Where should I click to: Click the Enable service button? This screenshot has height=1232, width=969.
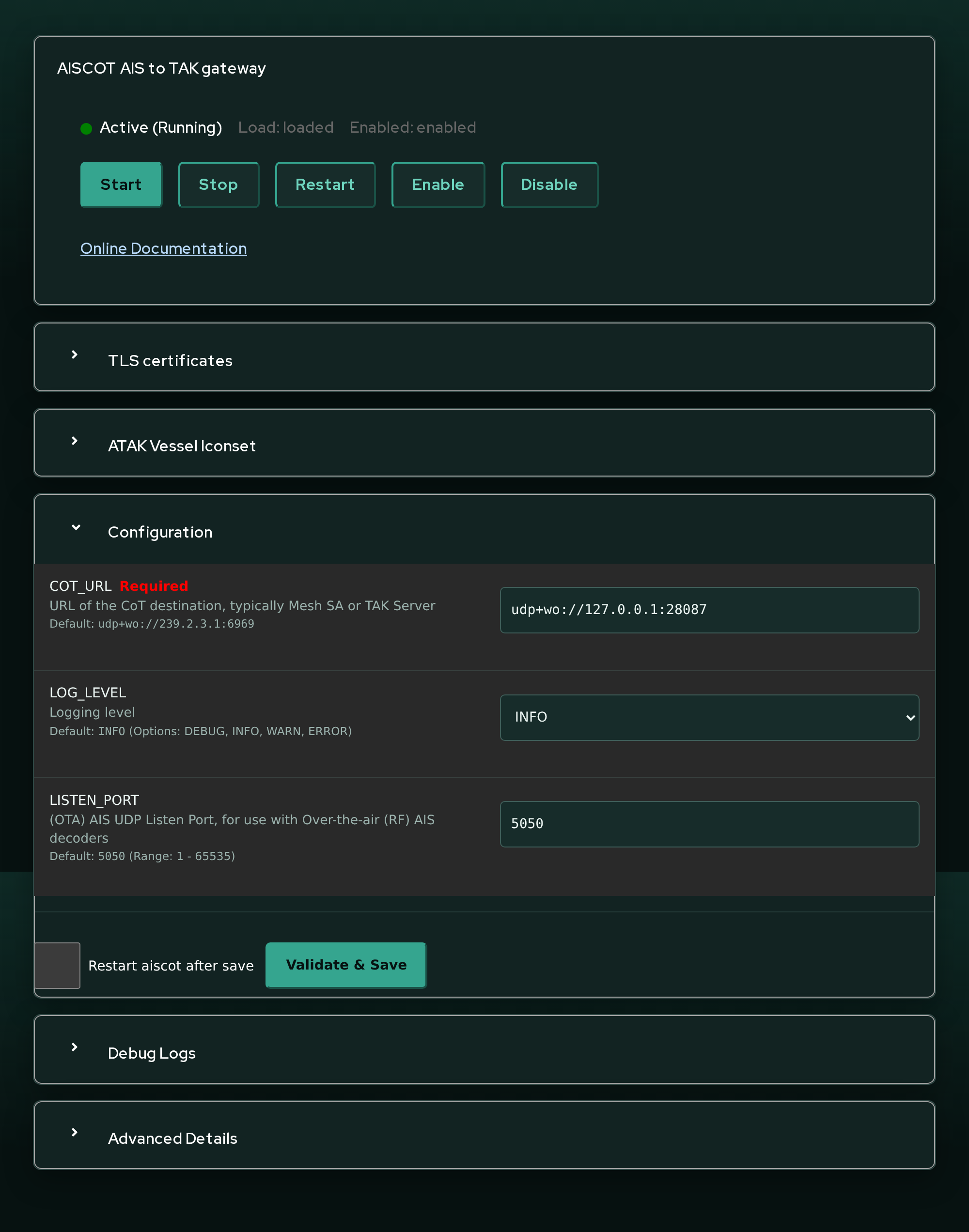(x=438, y=185)
